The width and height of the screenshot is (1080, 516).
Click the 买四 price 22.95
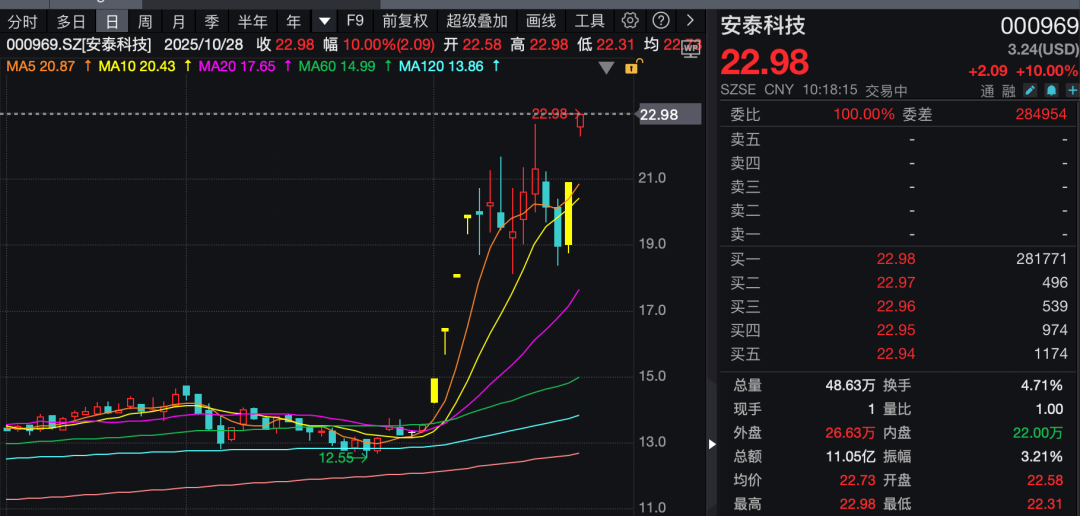[895, 331]
